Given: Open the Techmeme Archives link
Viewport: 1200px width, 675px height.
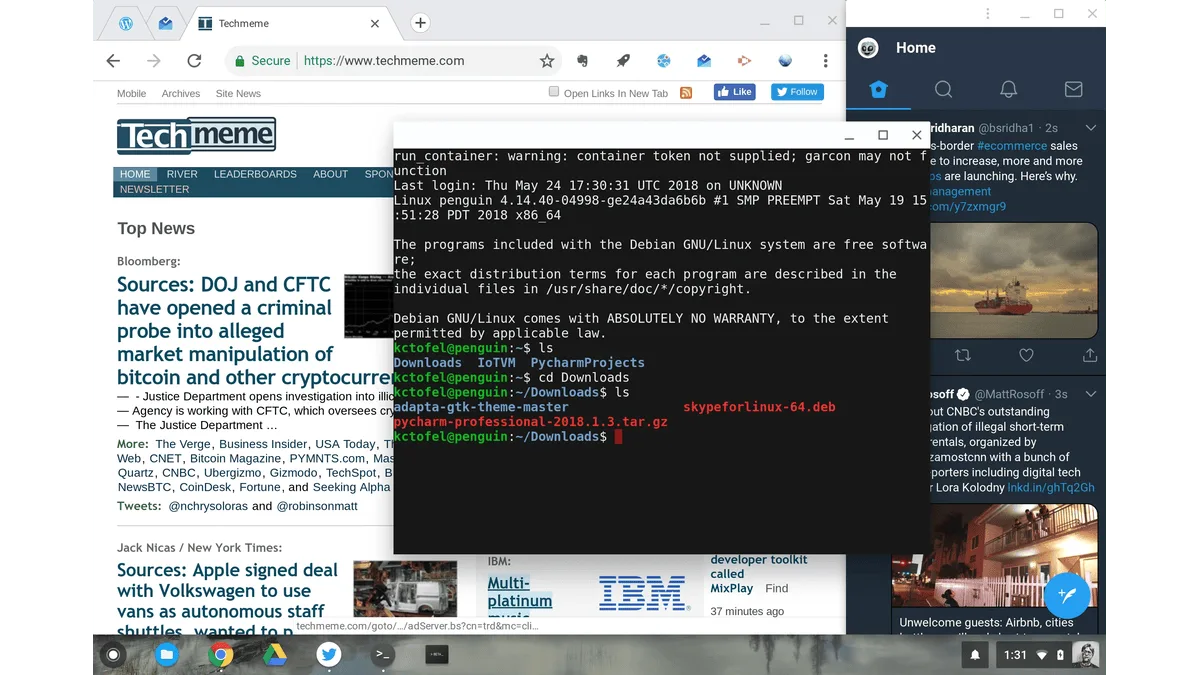Looking at the screenshot, I should tap(181, 93).
